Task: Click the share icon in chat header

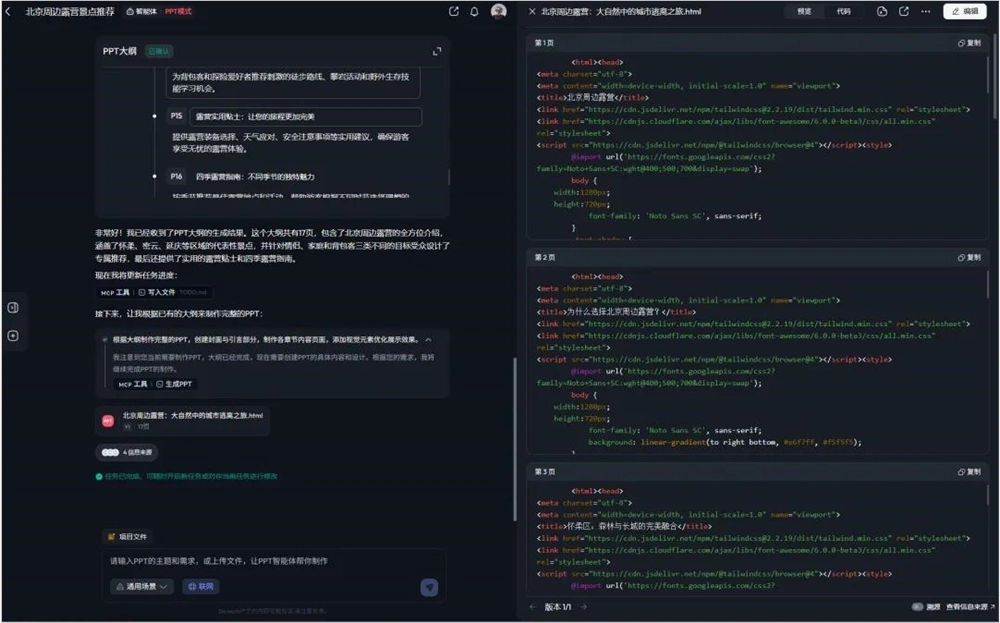Action: click(453, 11)
